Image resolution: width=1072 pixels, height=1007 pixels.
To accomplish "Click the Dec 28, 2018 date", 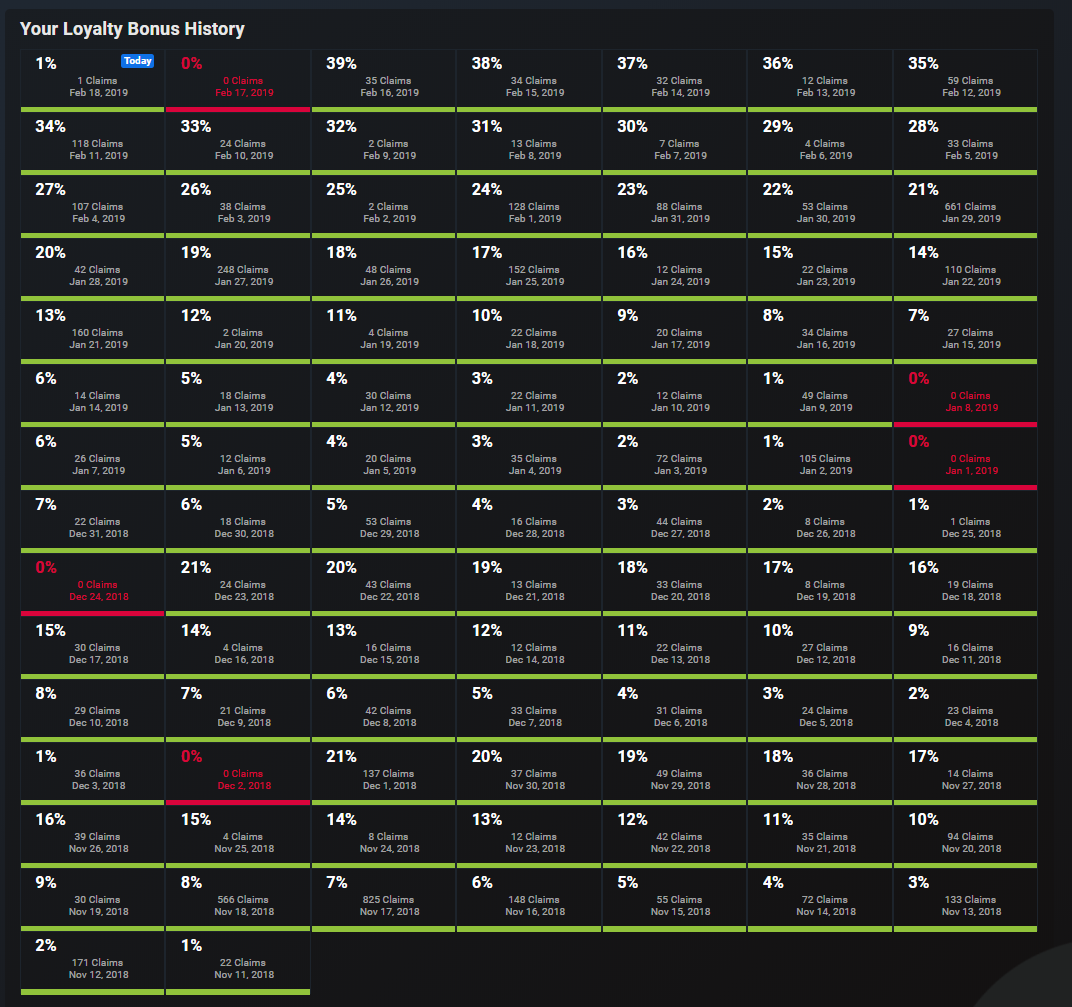I will click(x=535, y=533).
